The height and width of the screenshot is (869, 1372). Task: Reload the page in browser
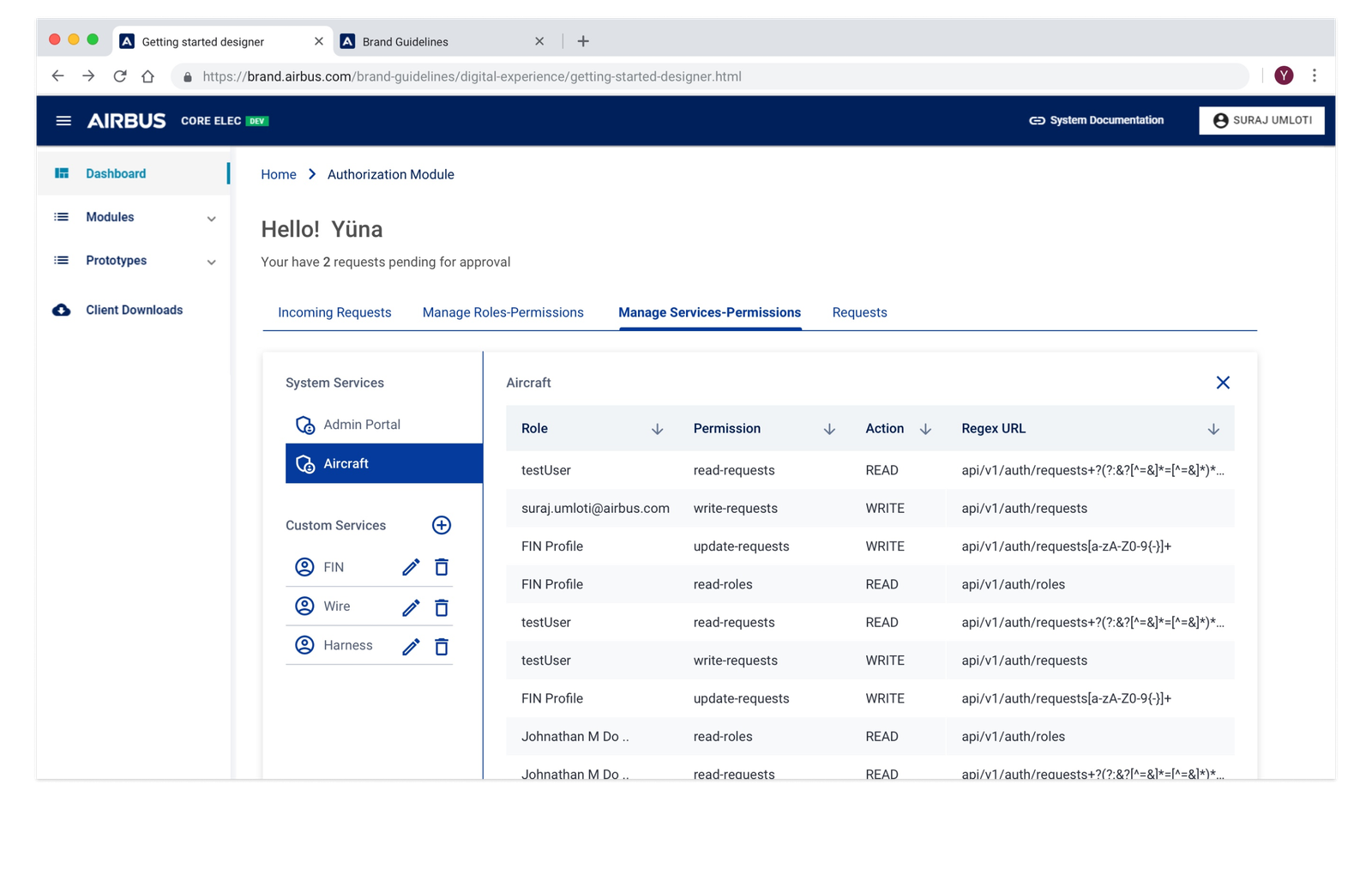point(120,76)
